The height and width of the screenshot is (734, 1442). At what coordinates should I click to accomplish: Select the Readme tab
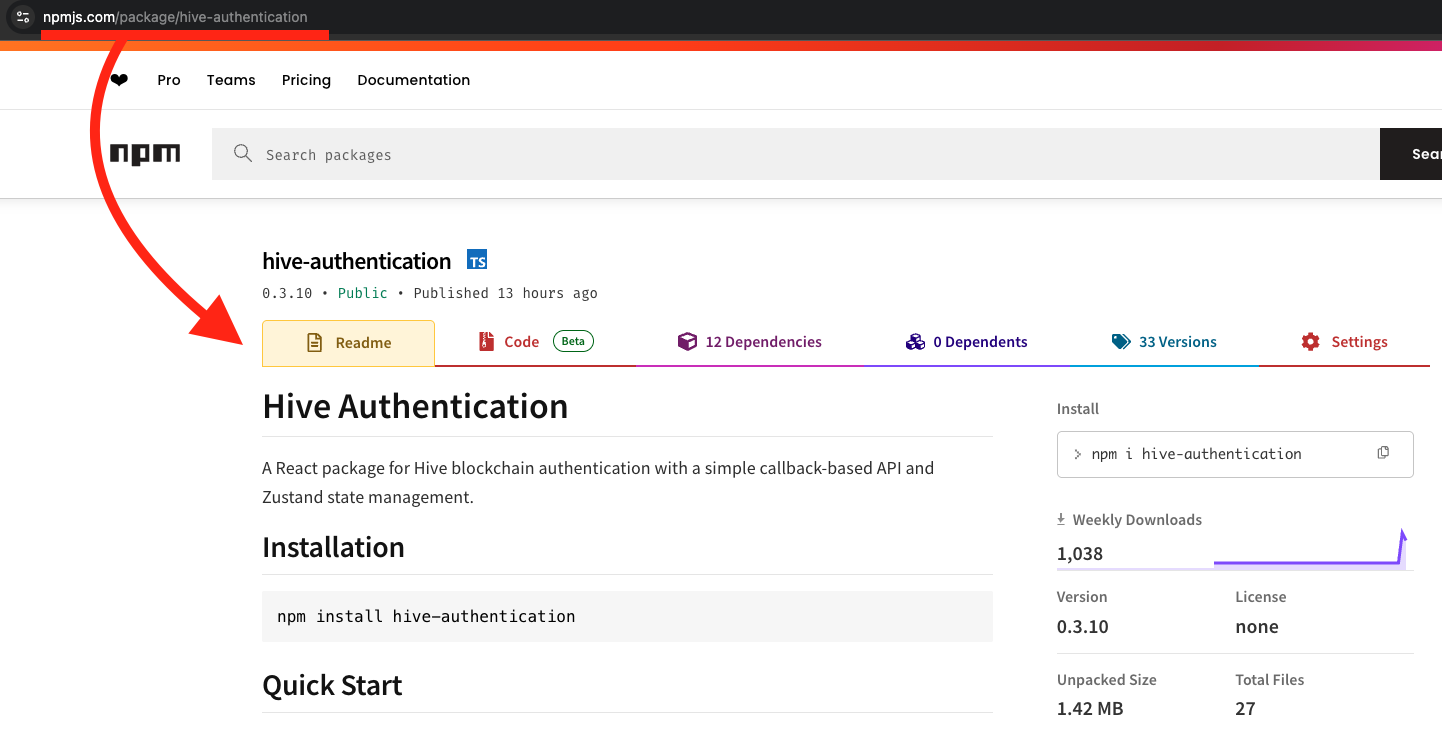click(348, 343)
